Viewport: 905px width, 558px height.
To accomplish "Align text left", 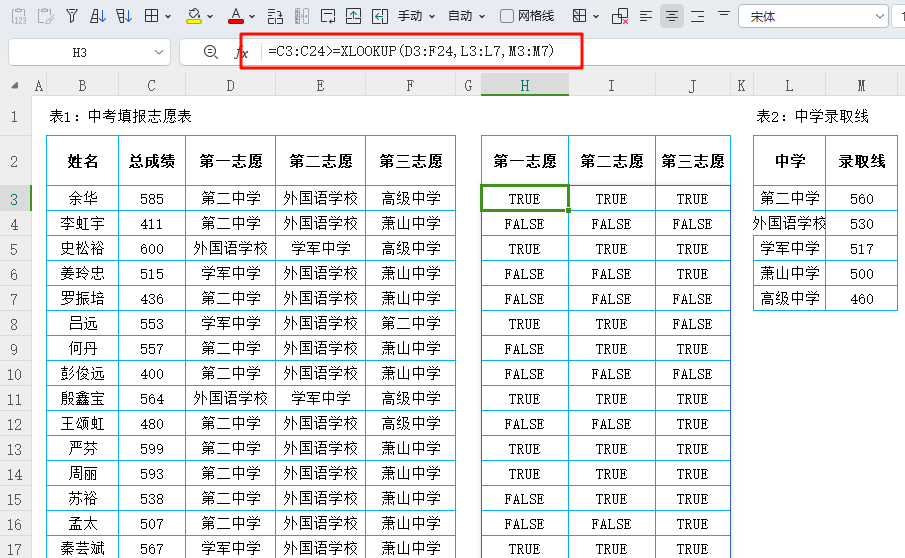I will click(646, 16).
